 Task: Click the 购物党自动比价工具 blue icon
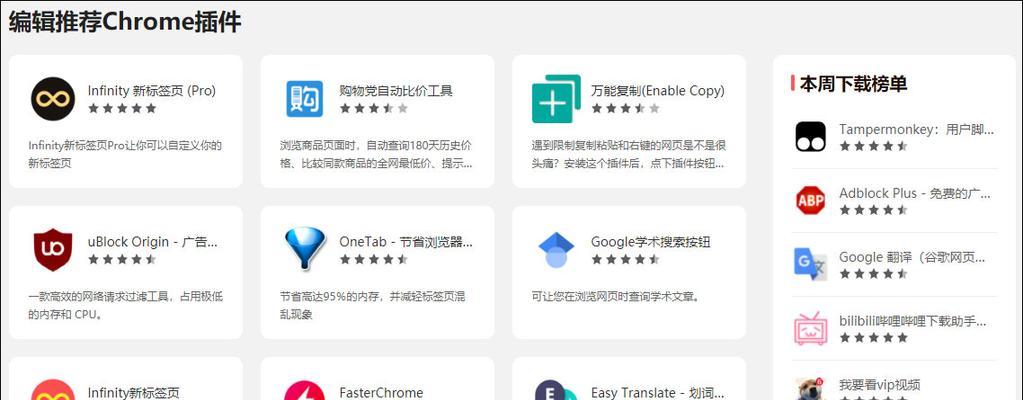coord(305,99)
